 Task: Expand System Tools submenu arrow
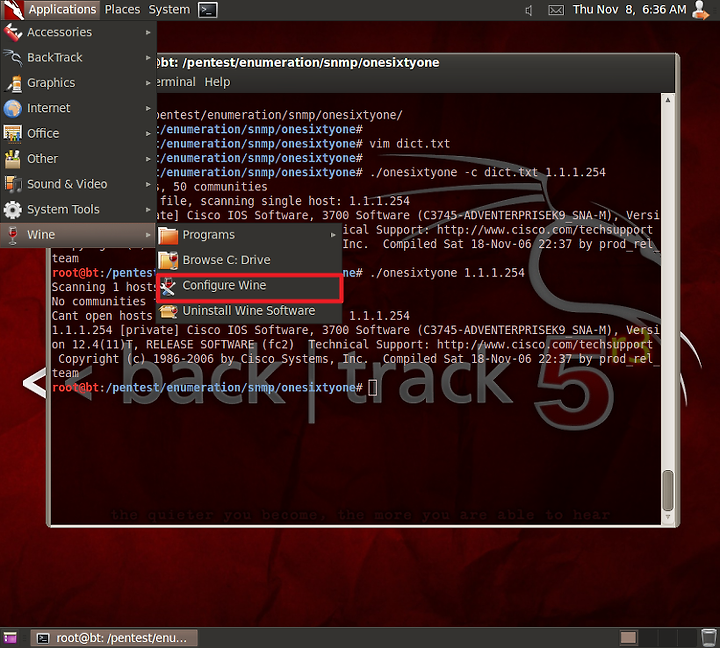point(148,209)
